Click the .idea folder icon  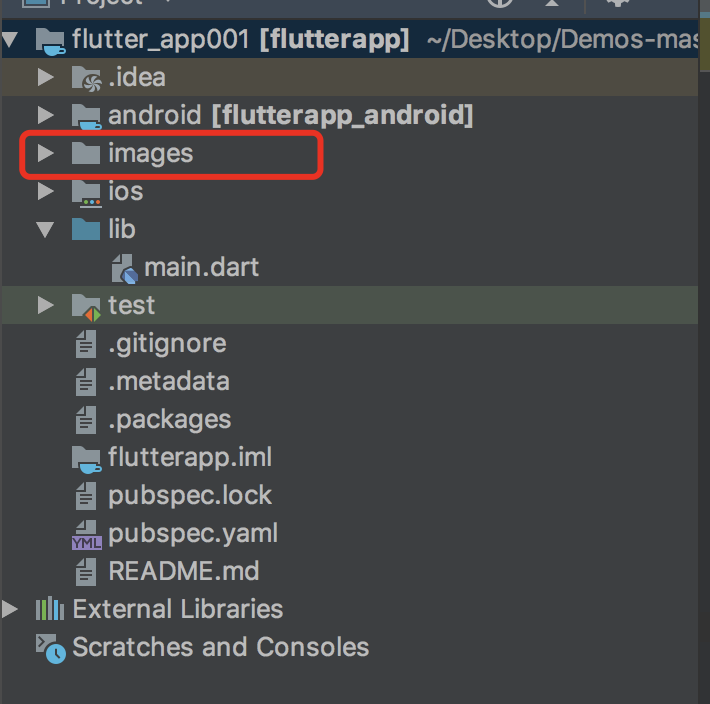tap(86, 78)
